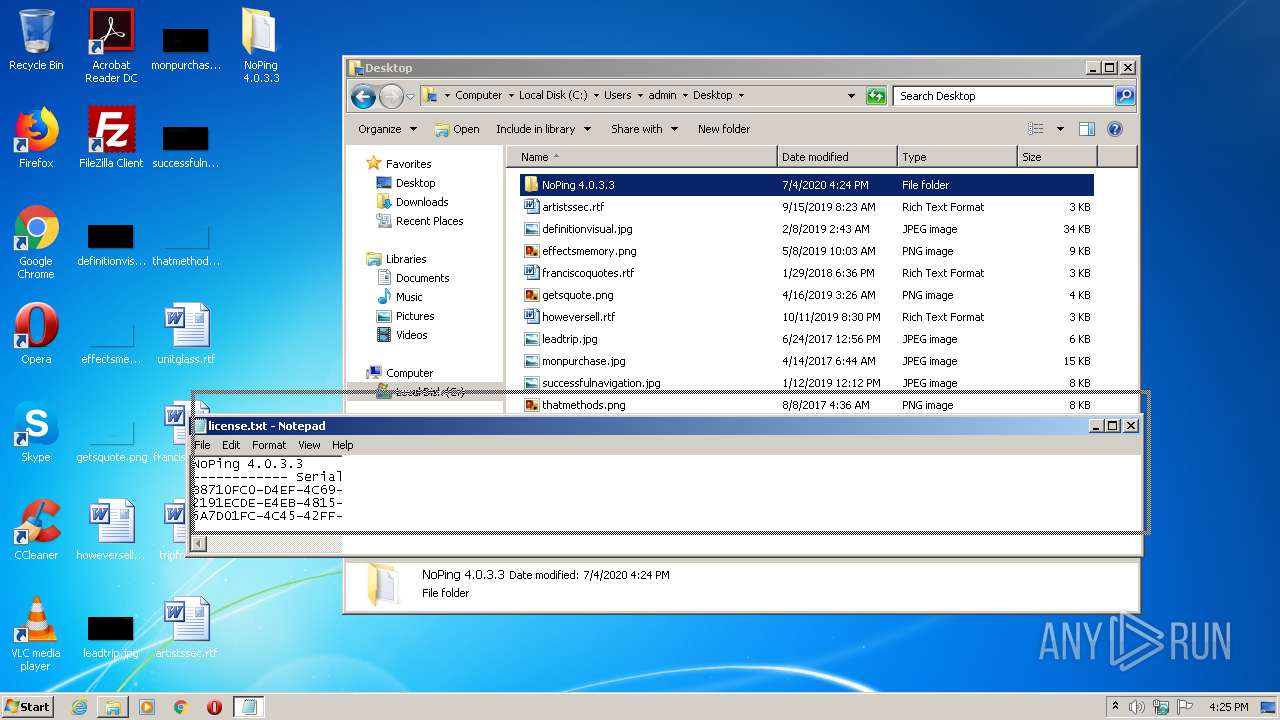This screenshot has width=1280, height=720.
Task: Open NoPing 4.0.3.3 desktop folder
Action: point(261,45)
